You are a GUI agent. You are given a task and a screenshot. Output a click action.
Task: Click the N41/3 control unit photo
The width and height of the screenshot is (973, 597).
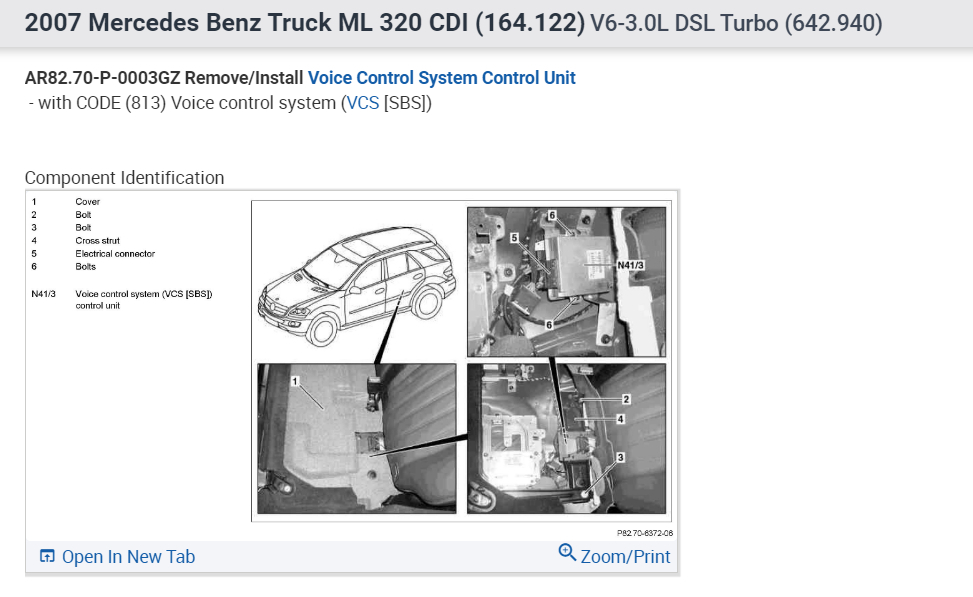click(567, 282)
